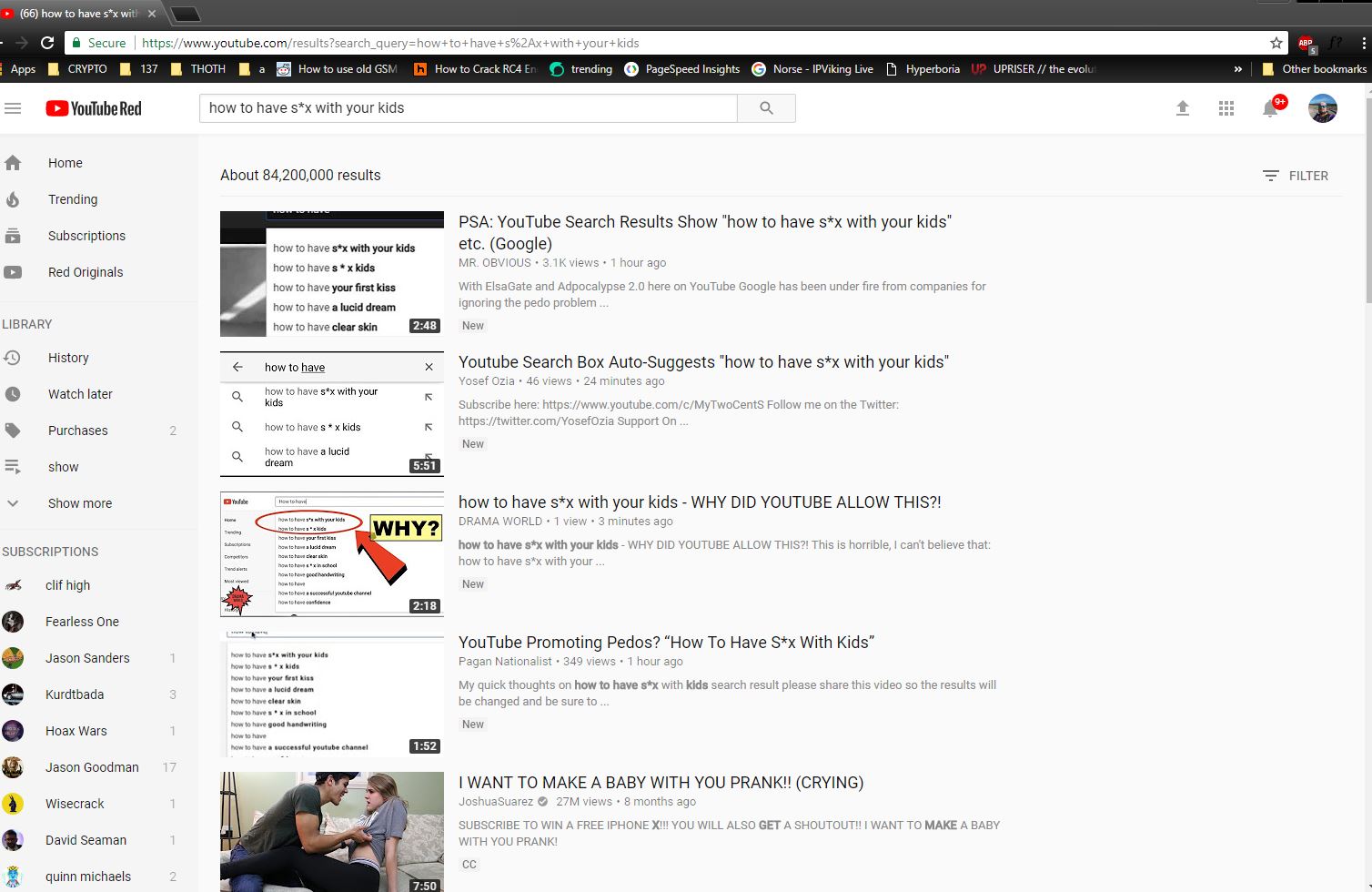Open the CRYPTO bookmarks folder
Viewport: 1372px width, 892px height.
pyautogui.click(x=77, y=69)
